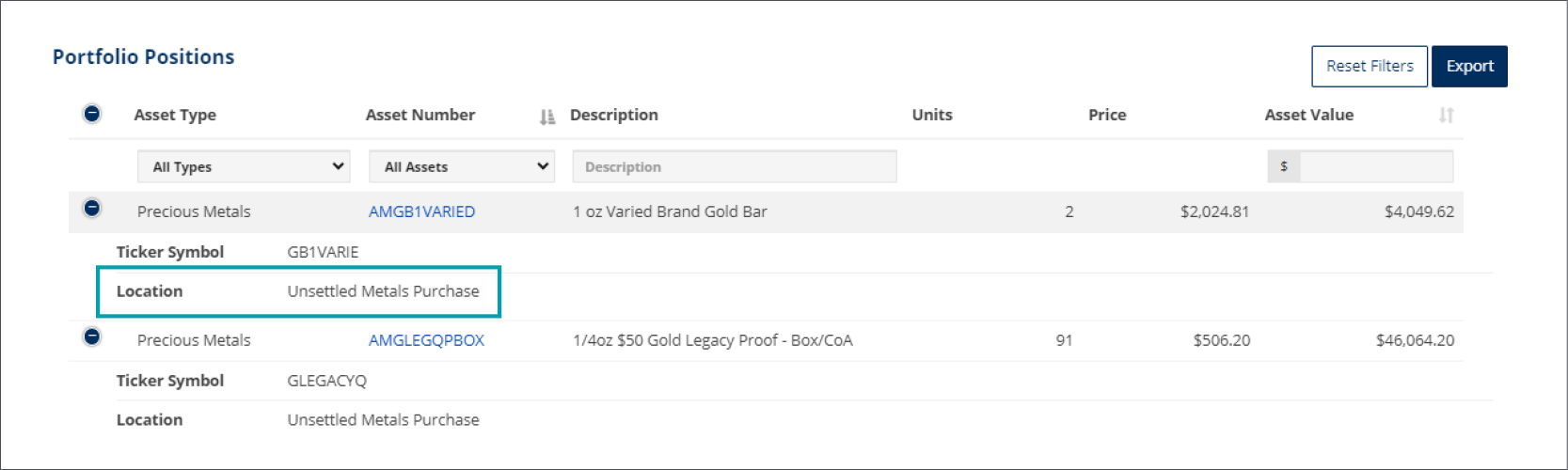Click the Asset Value filter field
The height and width of the screenshot is (470, 1568).
tap(1375, 166)
